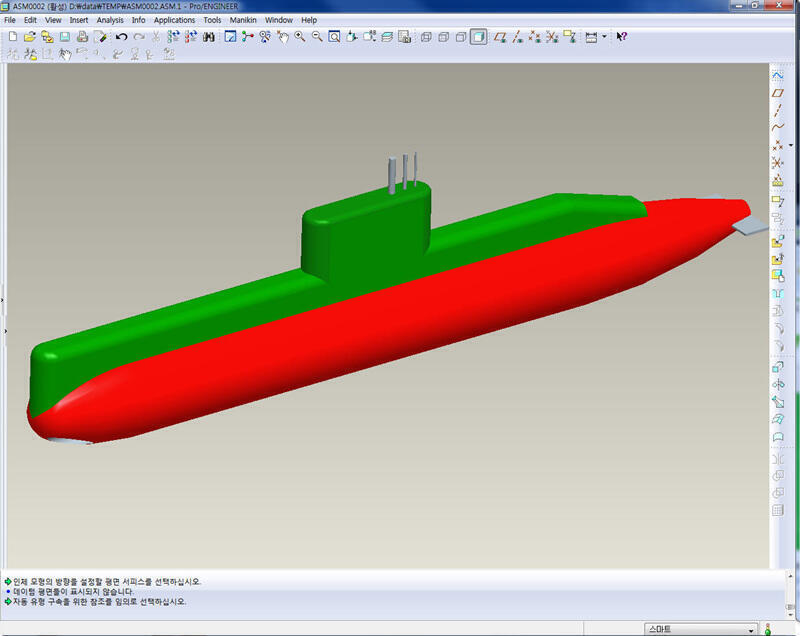Open a file with the Open folder icon
Image resolution: width=800 pixels, height=636 pixels.
(x=30, y=37)
